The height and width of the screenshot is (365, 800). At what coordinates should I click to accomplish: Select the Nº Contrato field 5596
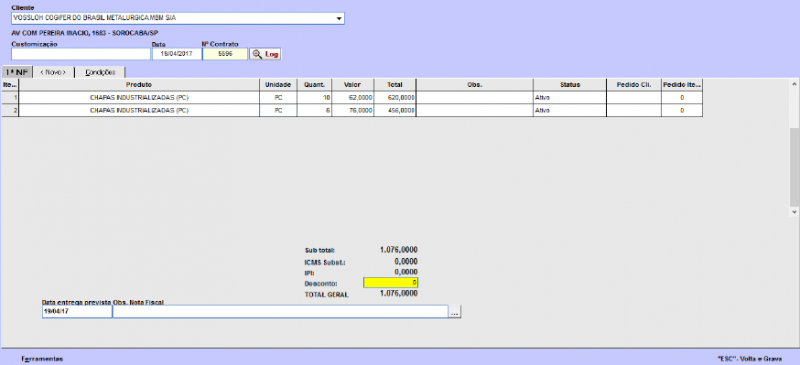(x=225, y=54)
